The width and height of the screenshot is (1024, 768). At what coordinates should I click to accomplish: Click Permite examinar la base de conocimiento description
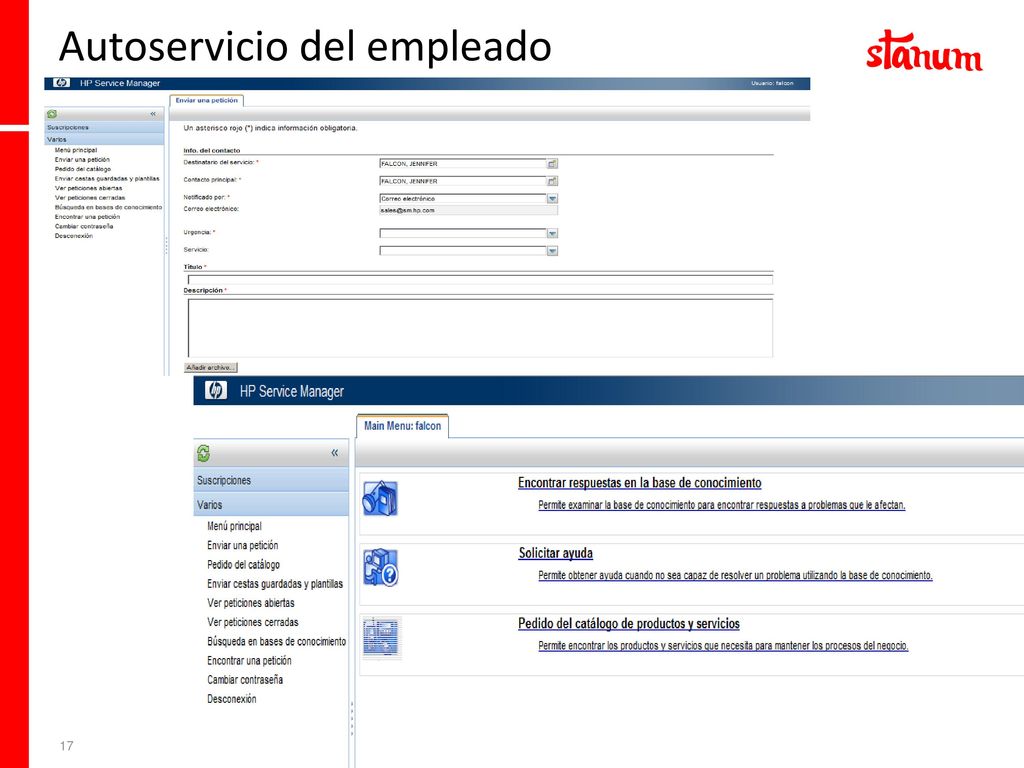coord(722,505)
